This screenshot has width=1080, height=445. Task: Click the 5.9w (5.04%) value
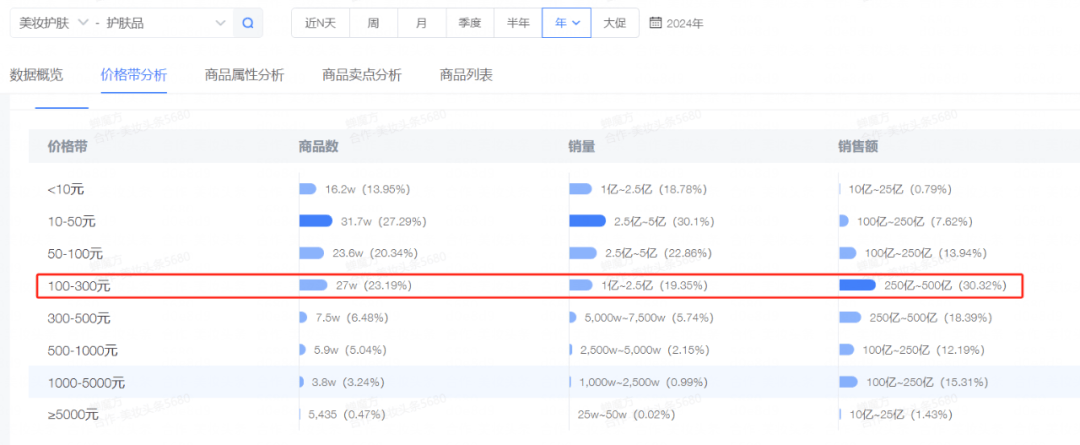point(351,350)
